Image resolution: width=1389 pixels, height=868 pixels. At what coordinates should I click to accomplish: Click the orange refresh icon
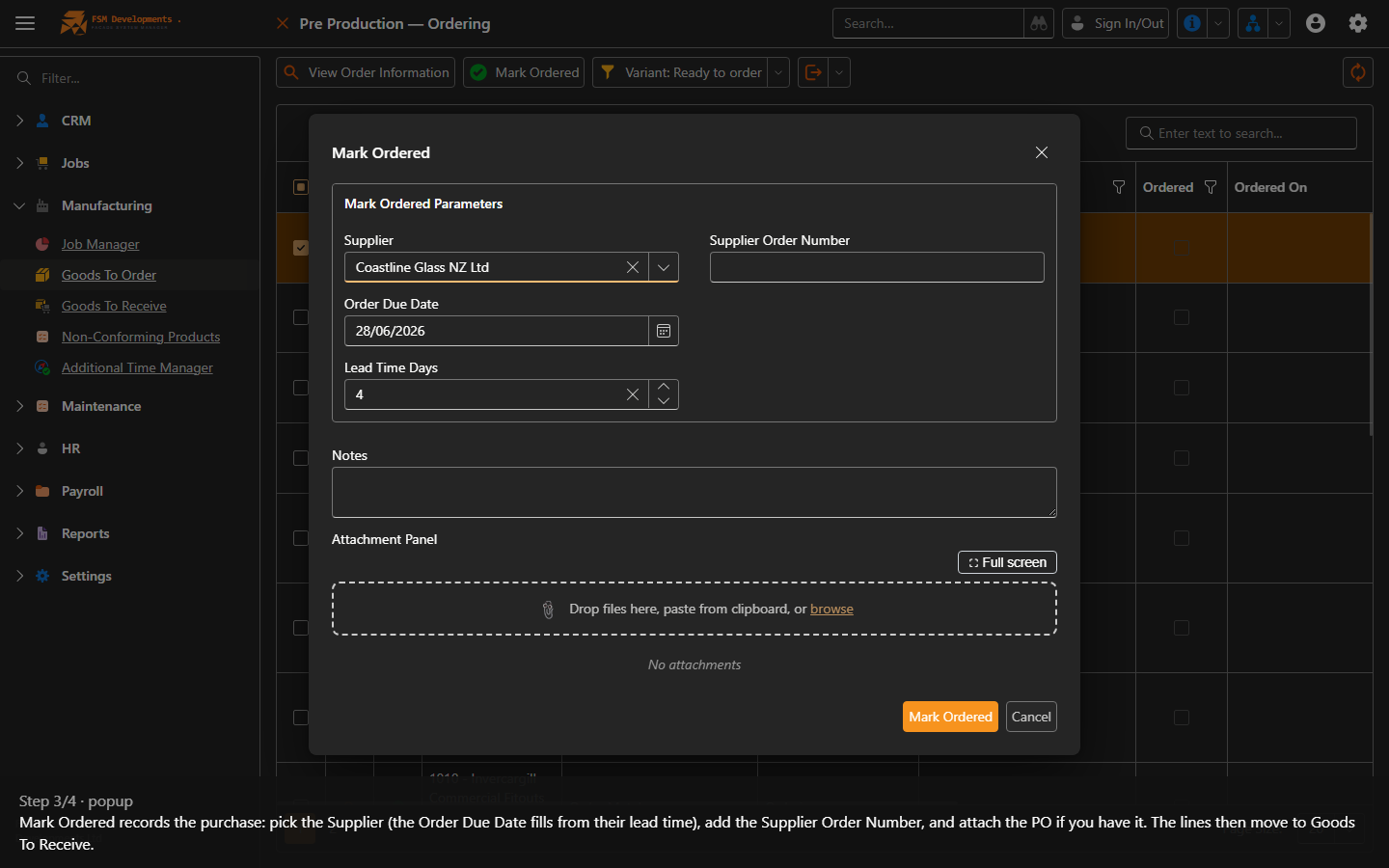(1358, 72)
